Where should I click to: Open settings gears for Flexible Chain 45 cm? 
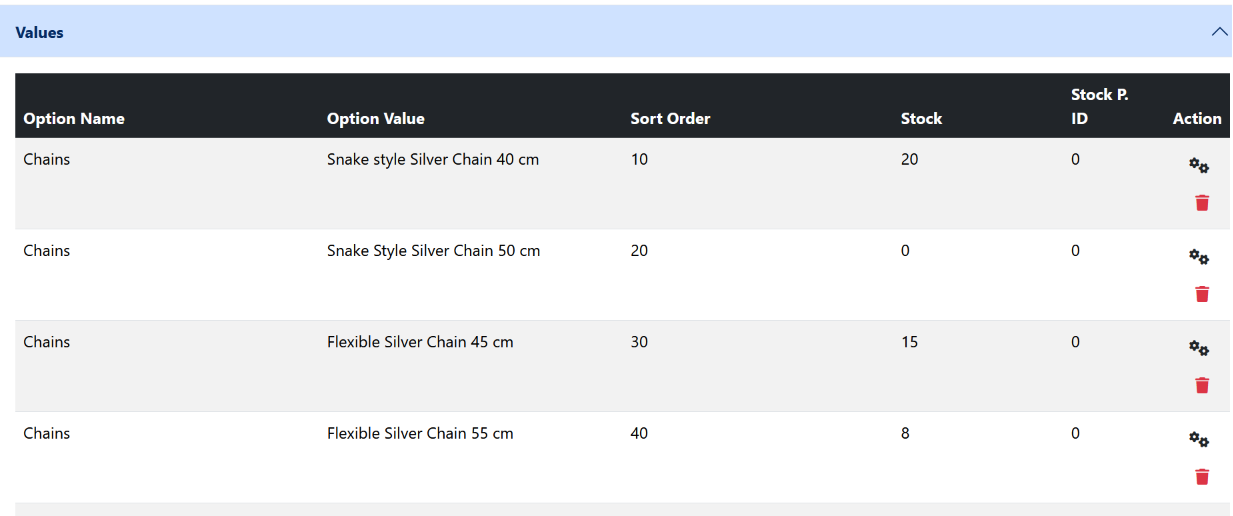click(x=1199, y=348)
